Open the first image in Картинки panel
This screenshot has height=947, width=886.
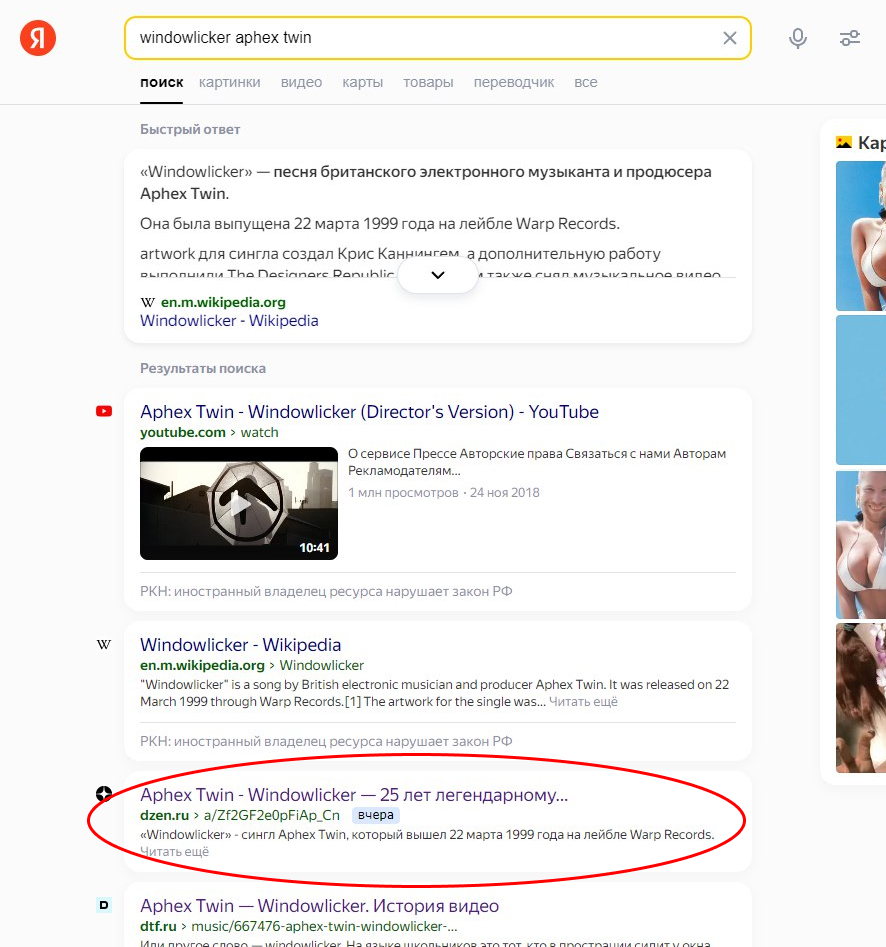click(x=861, y=236)
